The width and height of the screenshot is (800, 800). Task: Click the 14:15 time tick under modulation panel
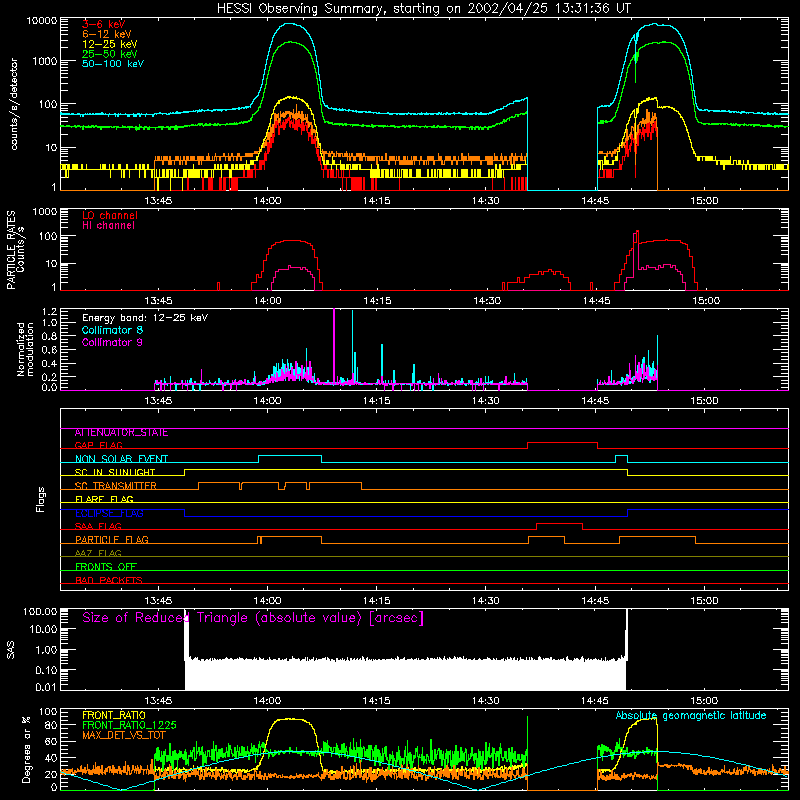coord(377,401)
